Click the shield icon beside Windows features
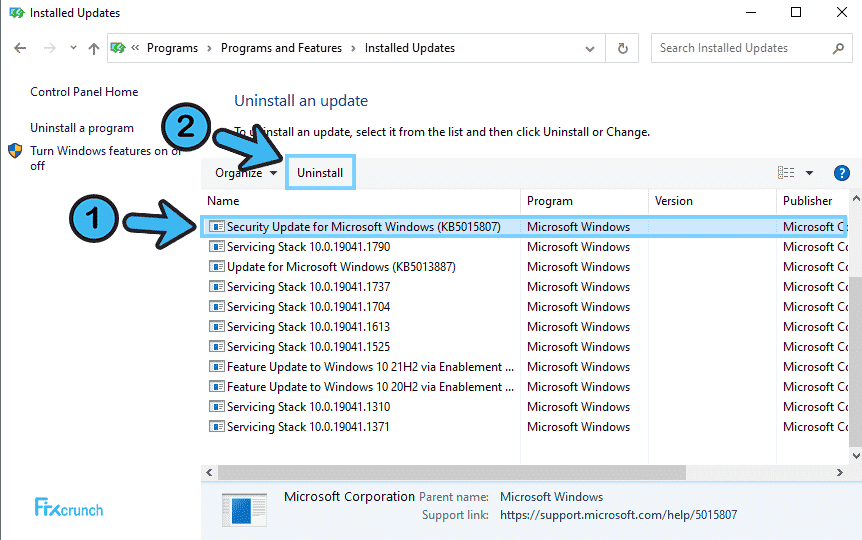 (15, 150)
